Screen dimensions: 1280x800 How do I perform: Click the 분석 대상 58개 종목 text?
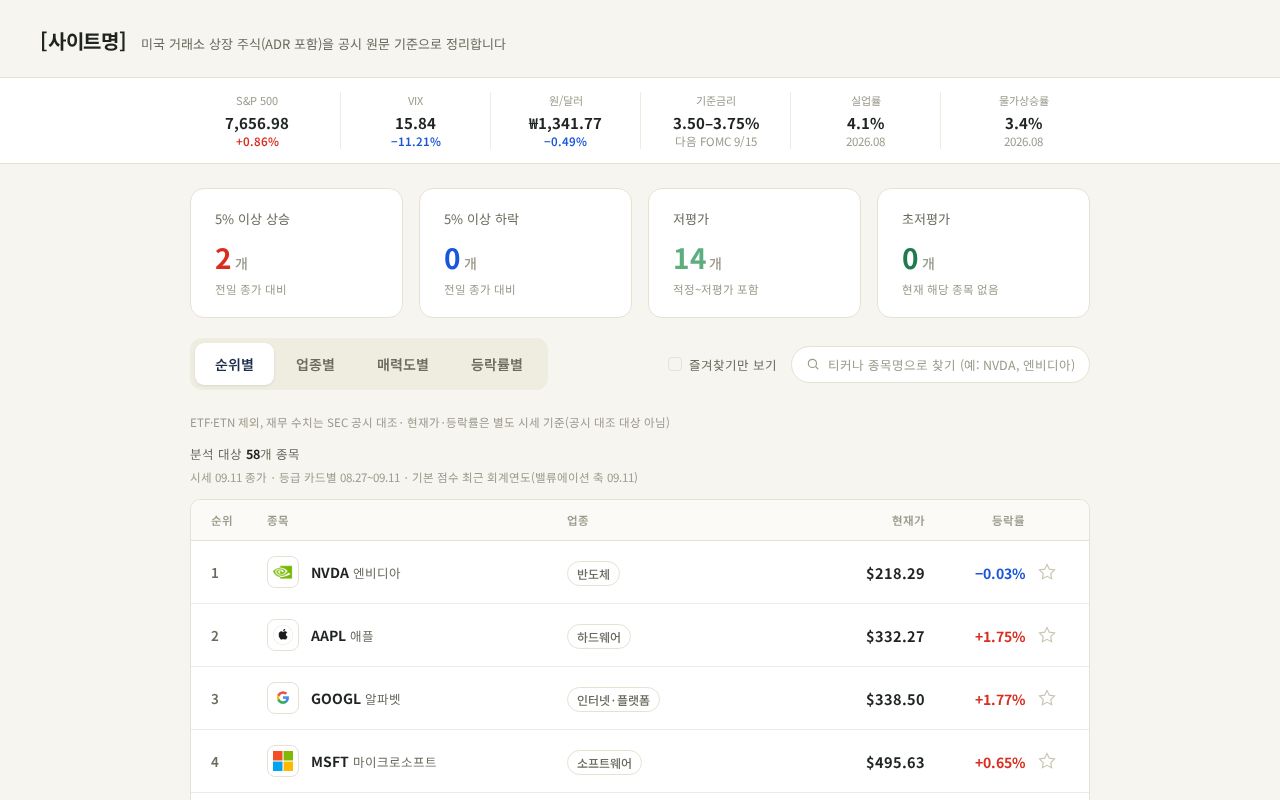coord(245,454)
